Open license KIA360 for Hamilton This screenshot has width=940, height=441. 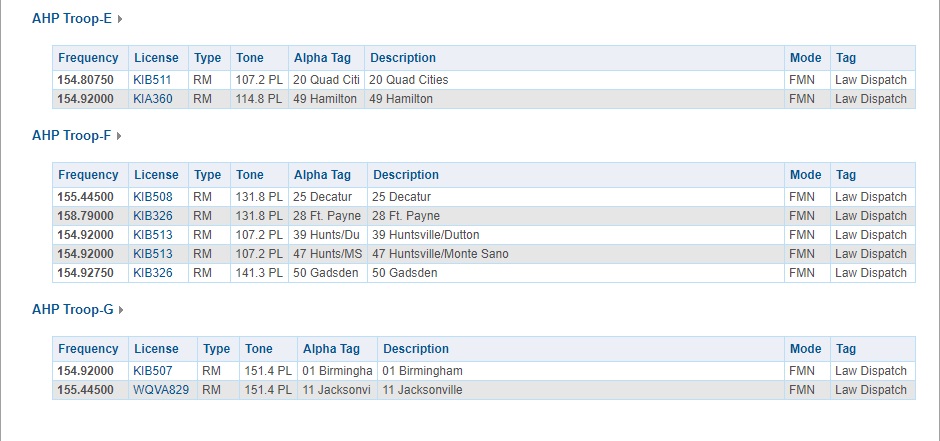(x=153, y=99)
